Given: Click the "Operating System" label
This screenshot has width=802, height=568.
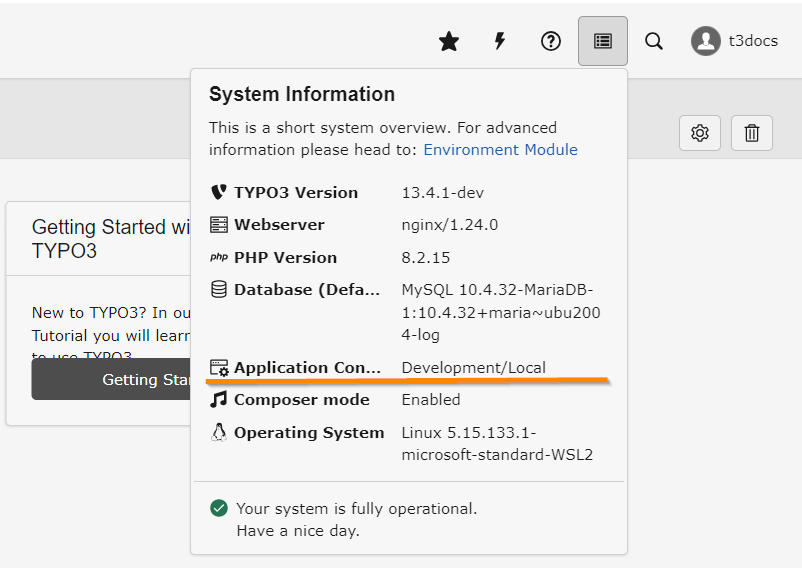Looking at the screenshot, I should (309, 433).
